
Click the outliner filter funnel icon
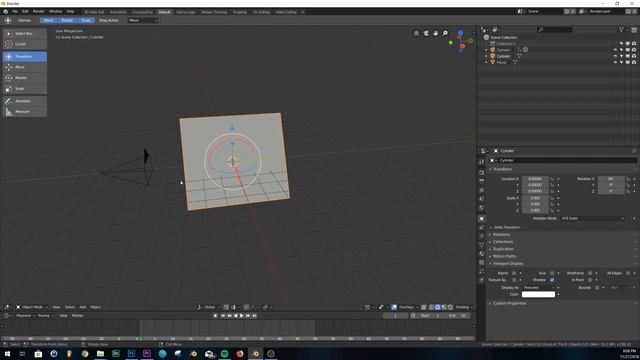622,29
